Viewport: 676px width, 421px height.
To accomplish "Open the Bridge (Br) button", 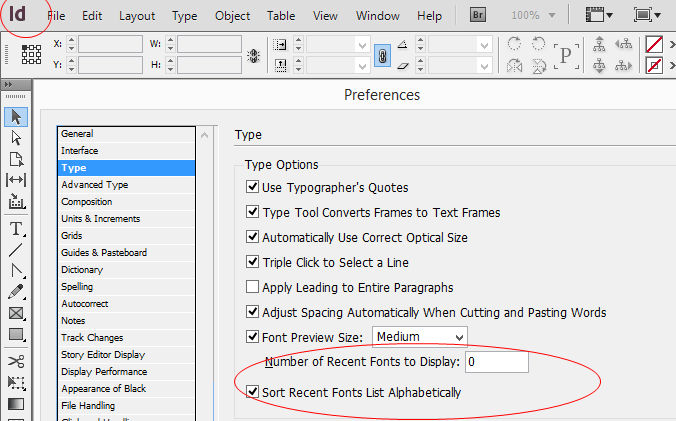I will coord(478,15).
